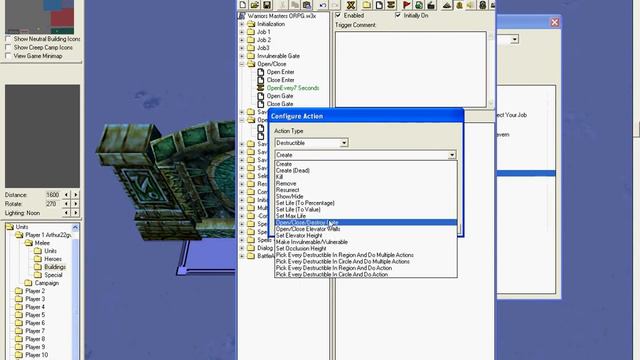
Task: Open the Terrain Editor module icon
Action: click(x=447, y=5)
